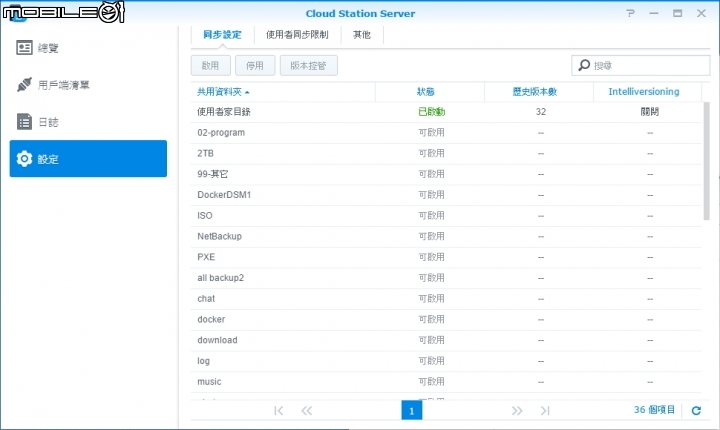
Task: Sort by the 共用資料夾 column header
Action: click(283, 92)
